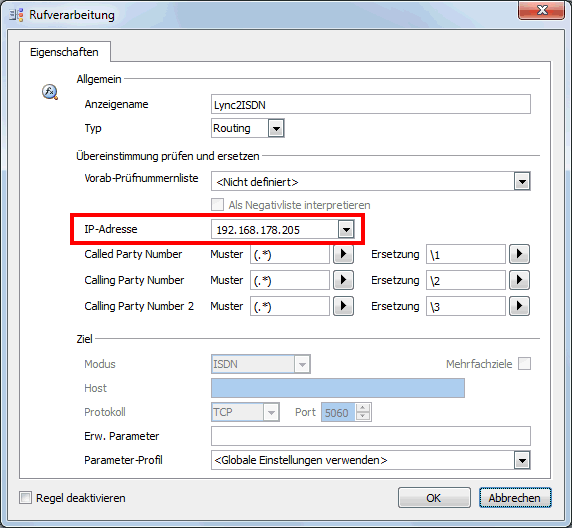Open Calling Party Number 2 Muster arrow menu

(343, 306)
